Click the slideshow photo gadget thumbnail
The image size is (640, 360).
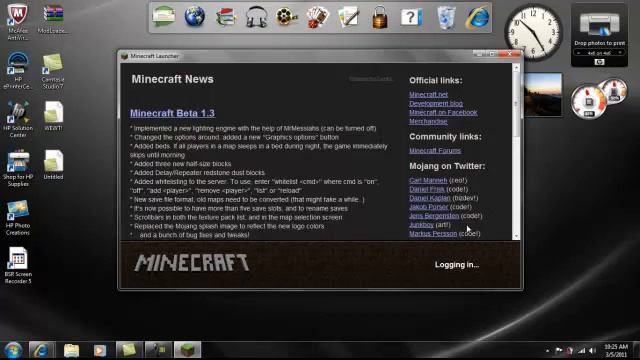pyautogui.click(x=543, y=95)
